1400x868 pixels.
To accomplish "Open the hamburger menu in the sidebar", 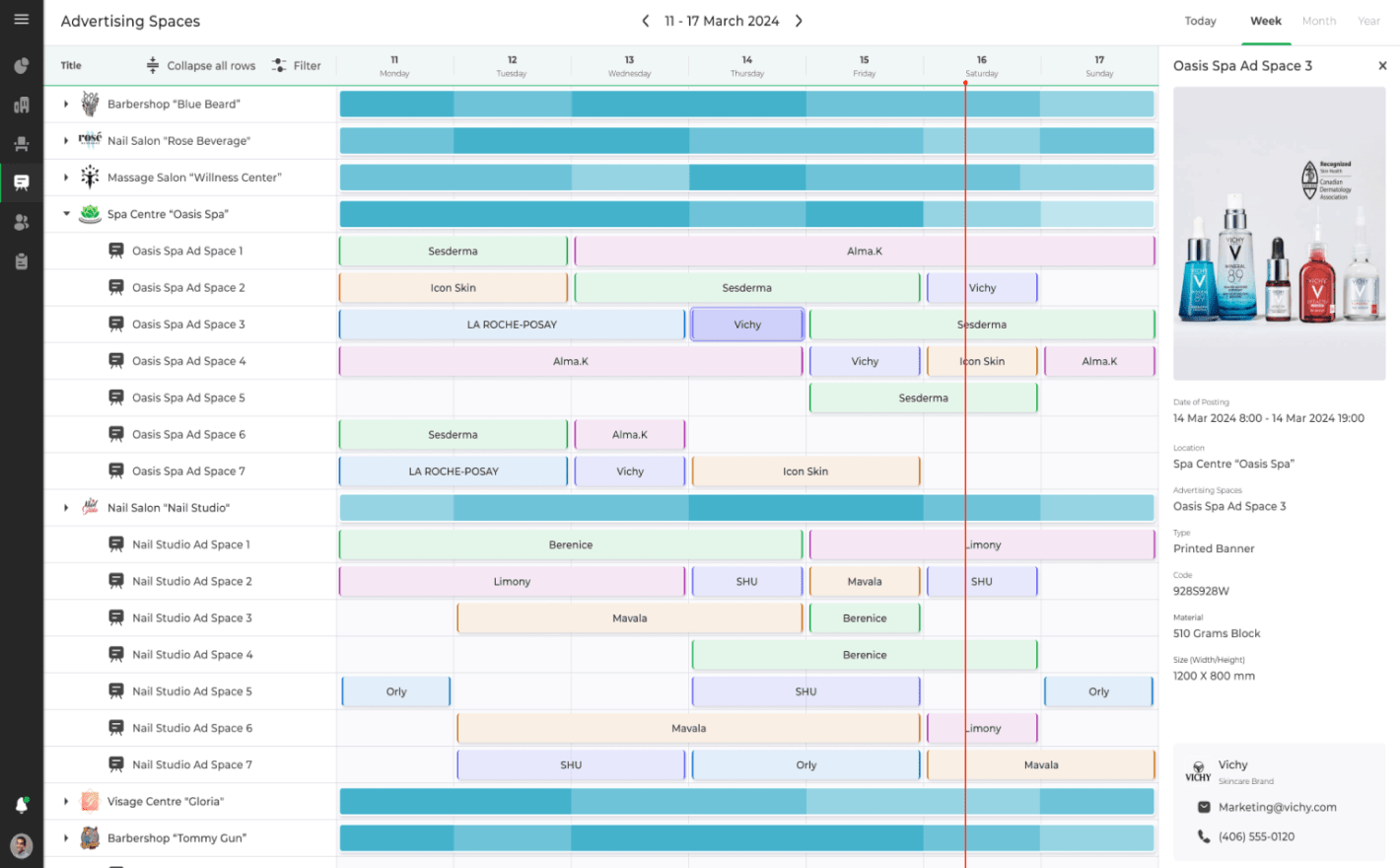I will click(21, 20).
